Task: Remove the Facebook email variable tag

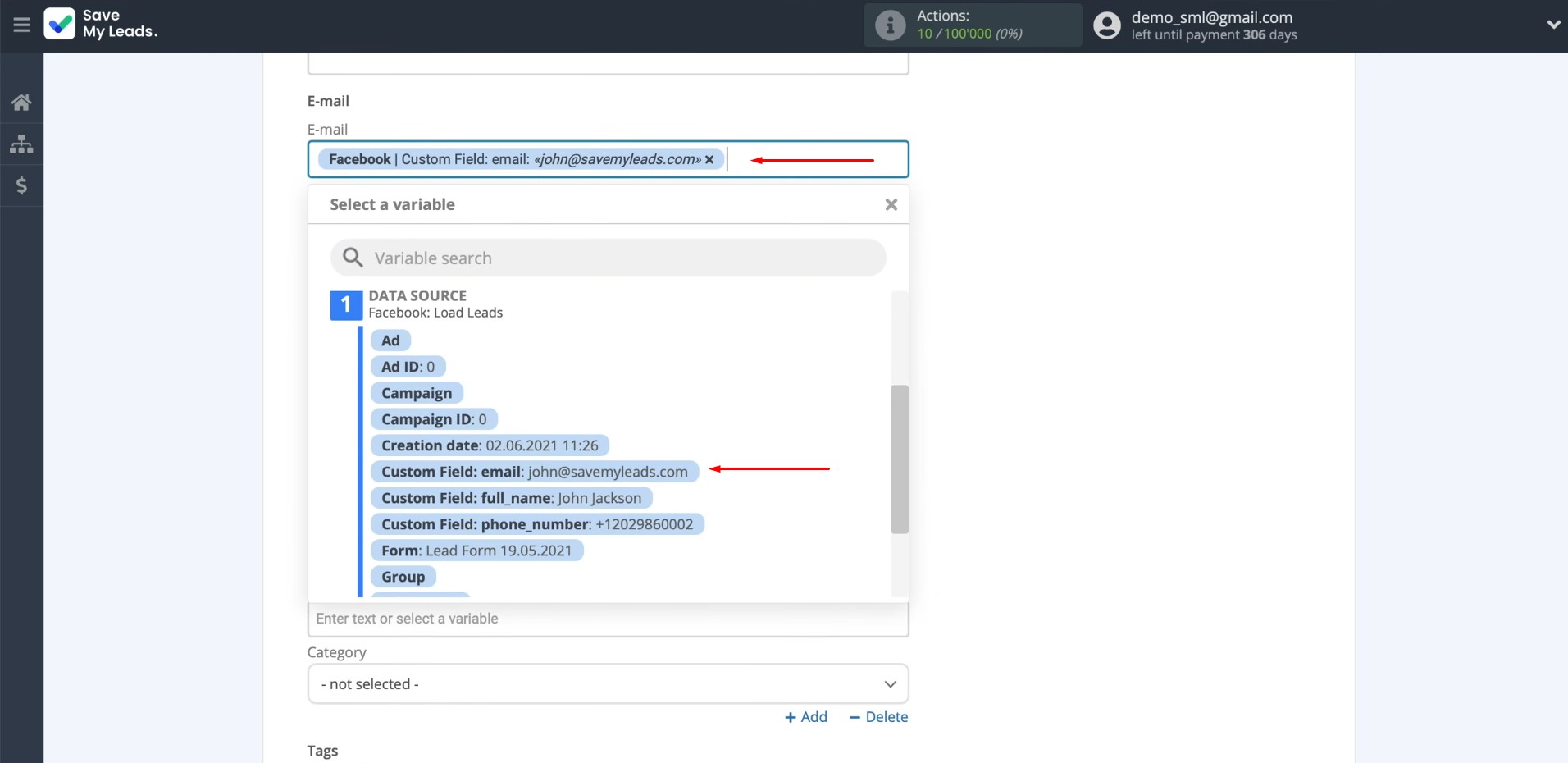Action: 709,159
